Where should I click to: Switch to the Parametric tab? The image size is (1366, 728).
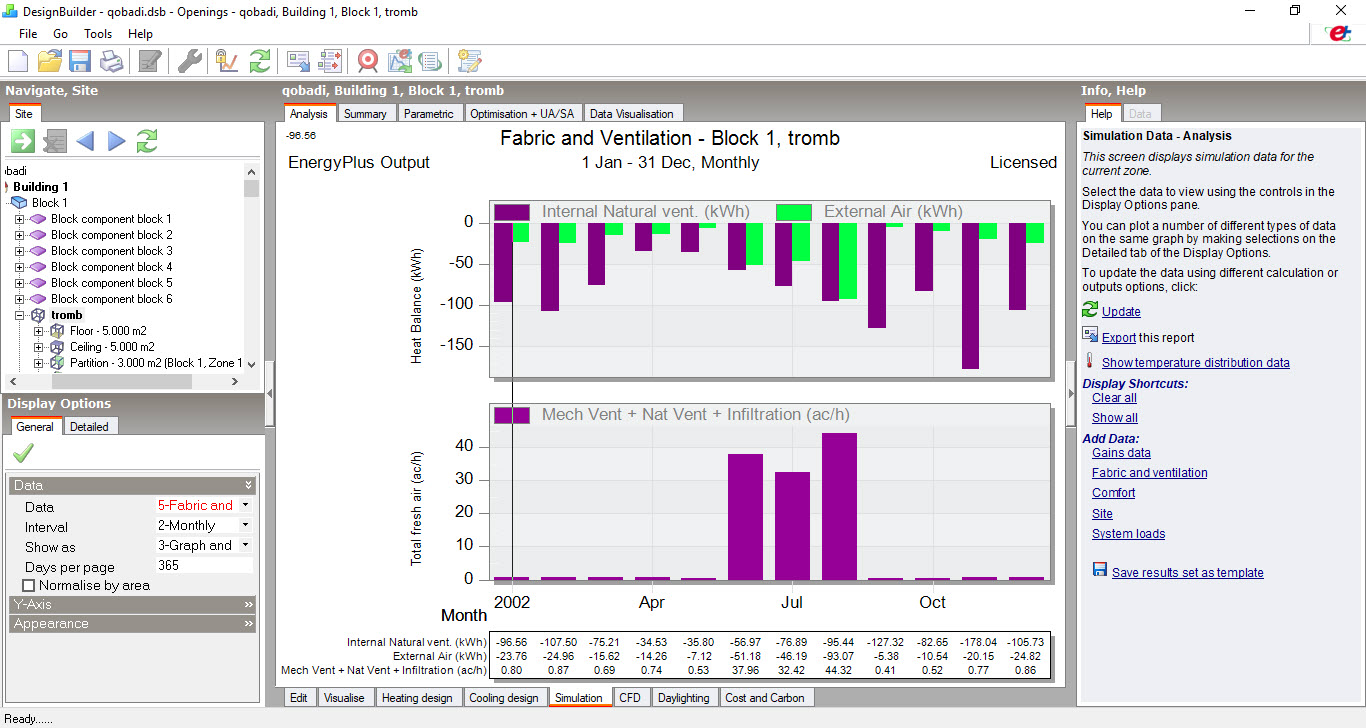pyautogui.click(x=429, y=114)
